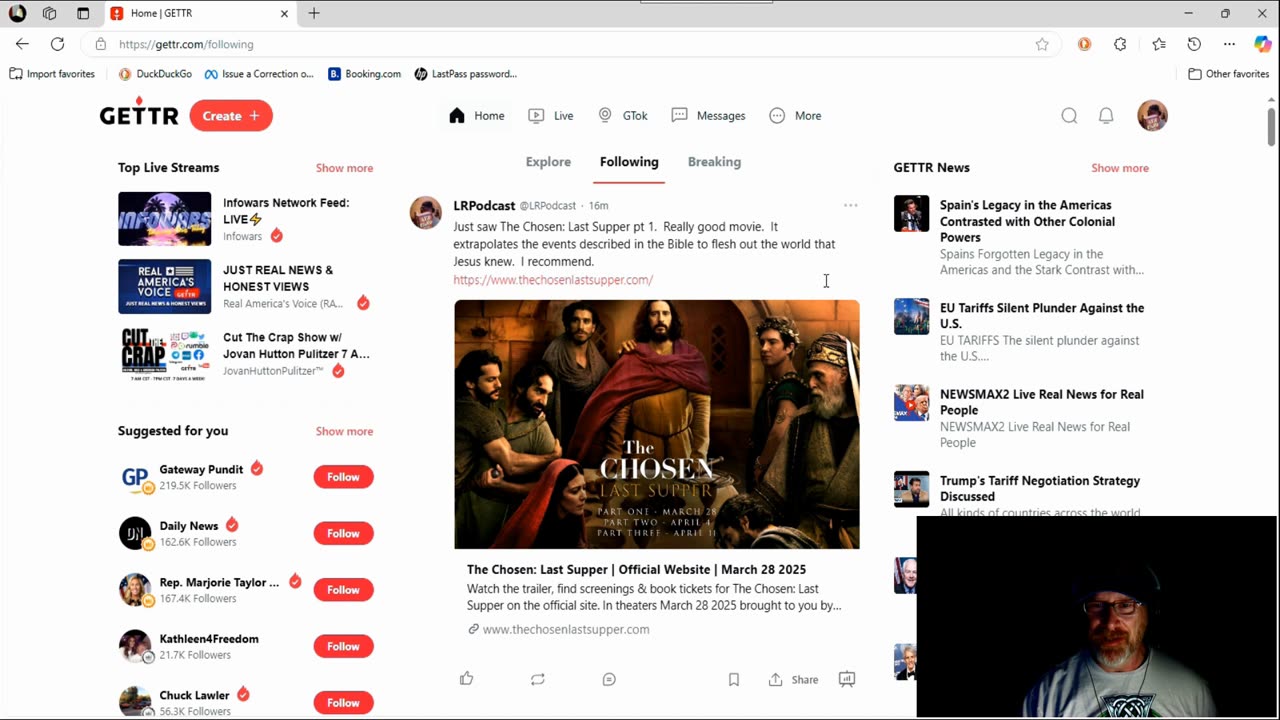Open the comment icon under the post

pyautogui.click(x=609, y=679)
